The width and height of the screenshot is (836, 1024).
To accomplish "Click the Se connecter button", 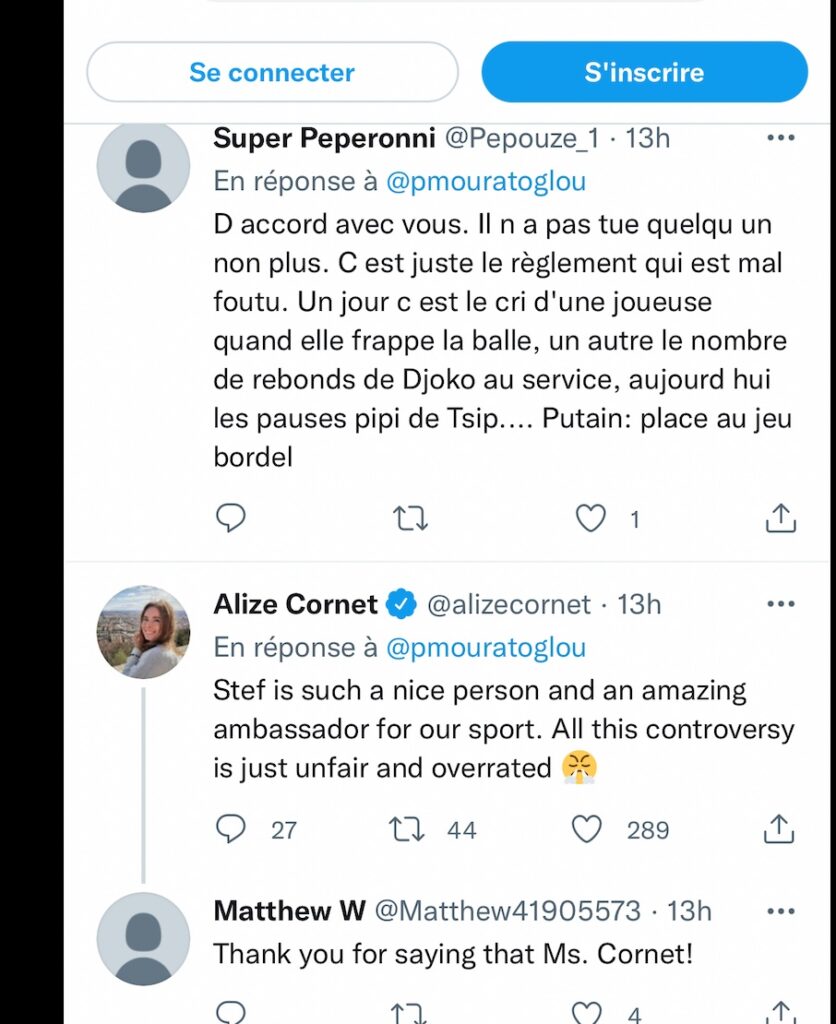I will click(x=272, y=72).
